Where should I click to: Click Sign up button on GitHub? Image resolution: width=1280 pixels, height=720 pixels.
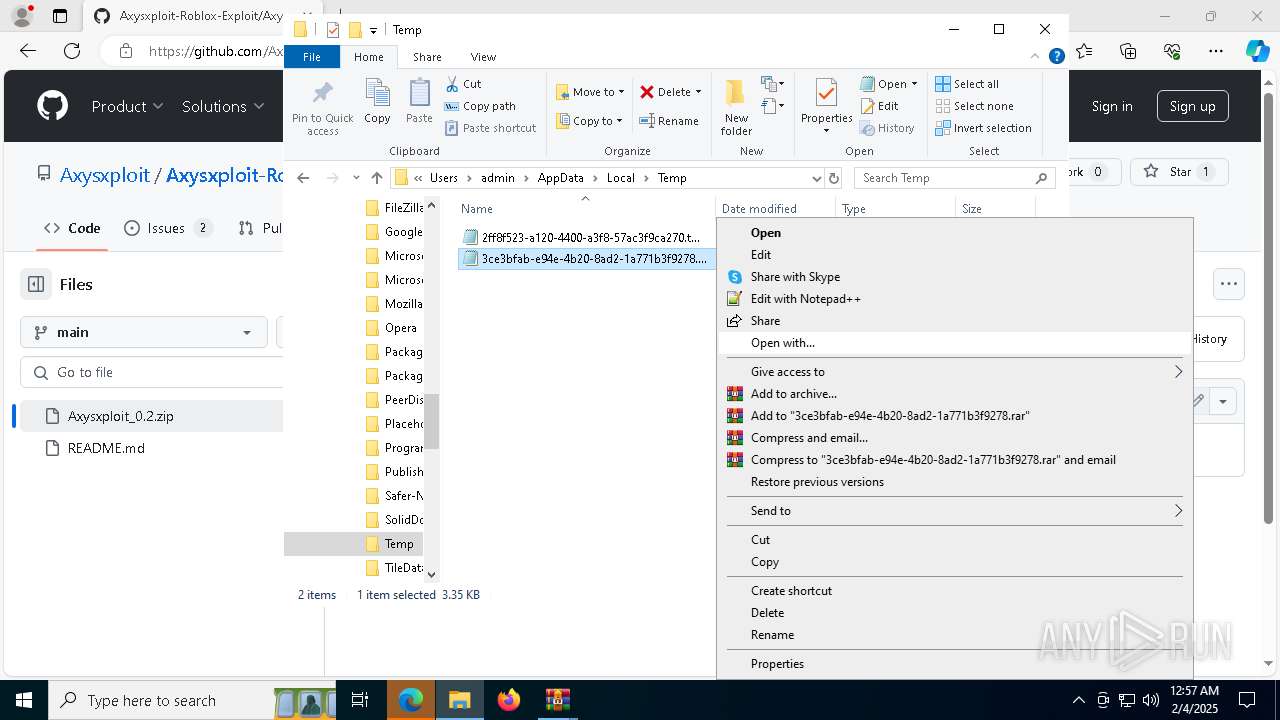click(1192, 106)
